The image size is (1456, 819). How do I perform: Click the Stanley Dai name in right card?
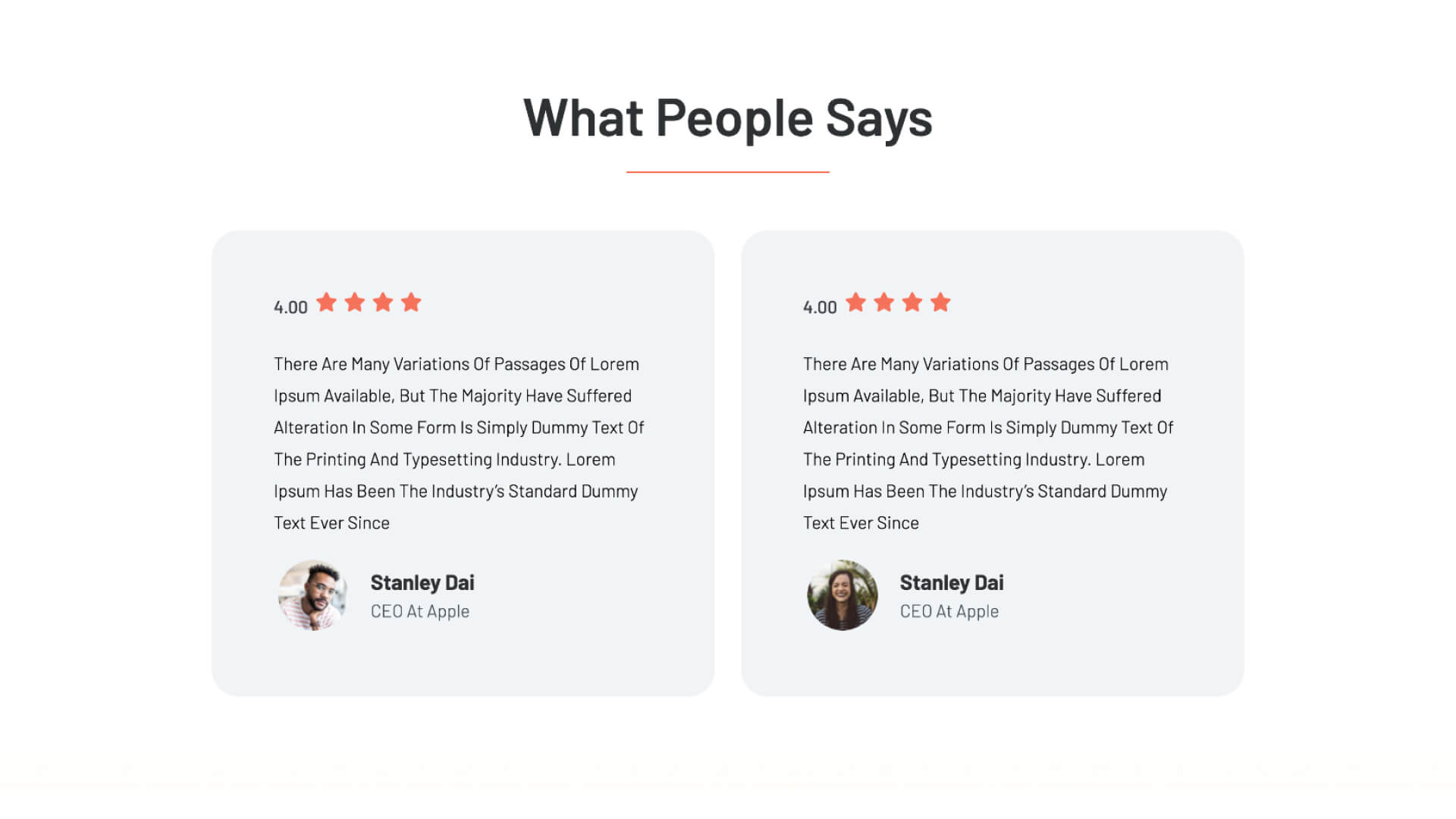click(x=952, y=582)
